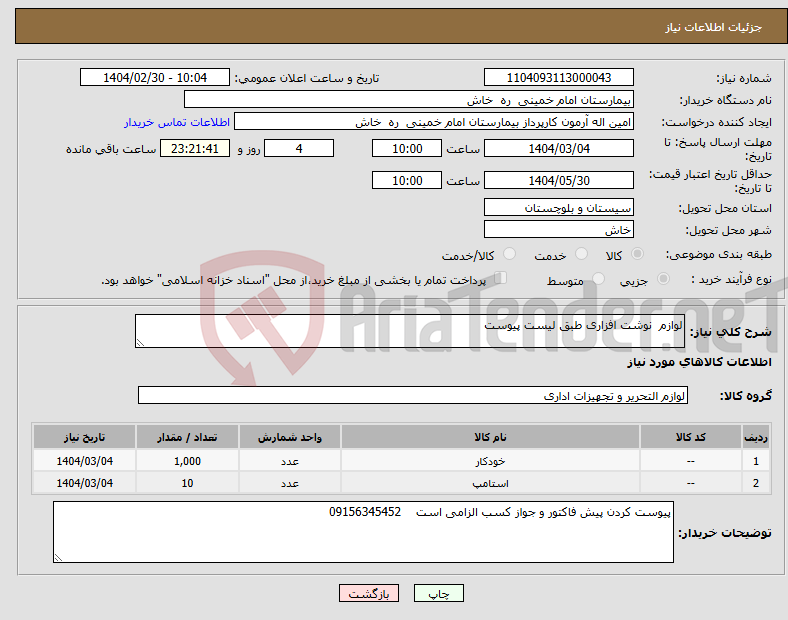This screenshot has height=620, width=788.
Task: Click the چاپ print button
Action: 438,593
